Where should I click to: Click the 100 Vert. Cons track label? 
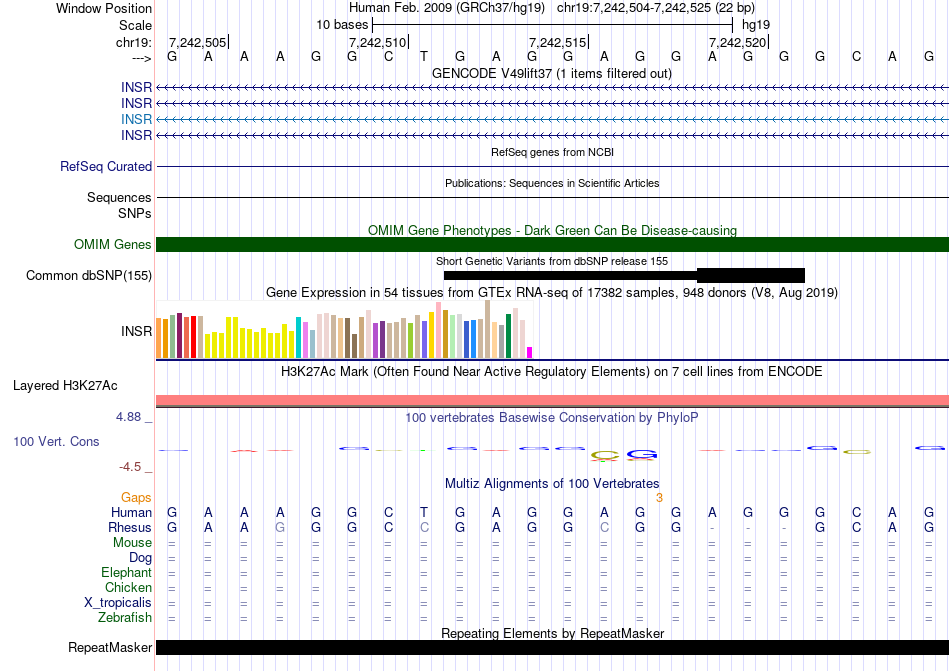(x=56, y=441)
